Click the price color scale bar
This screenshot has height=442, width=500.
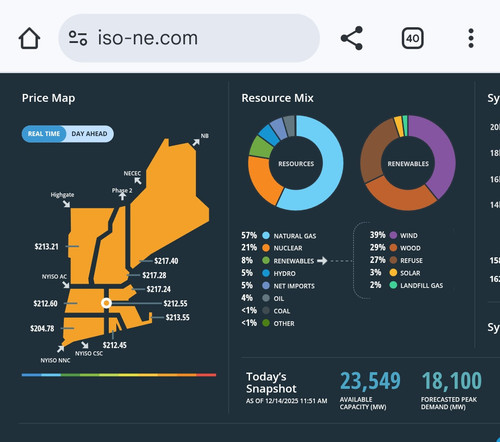click(x=119, y=375)
